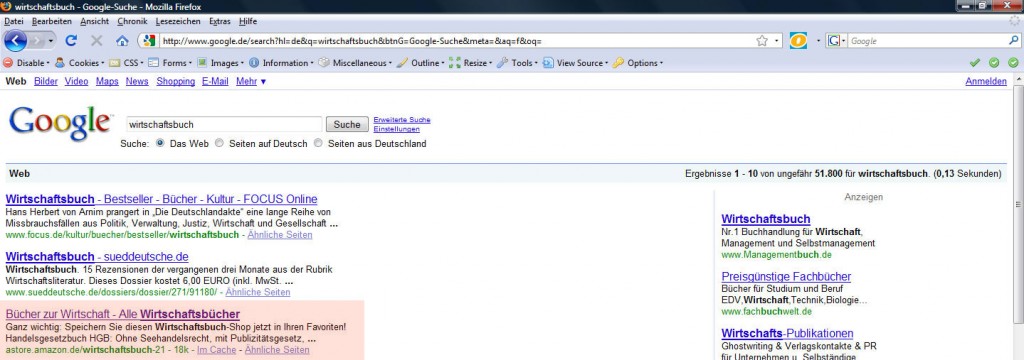The height and width of the screenshot is (360, 1024).
Task: Open the search engine selector dropdown
Action: (x=837, y=41)
